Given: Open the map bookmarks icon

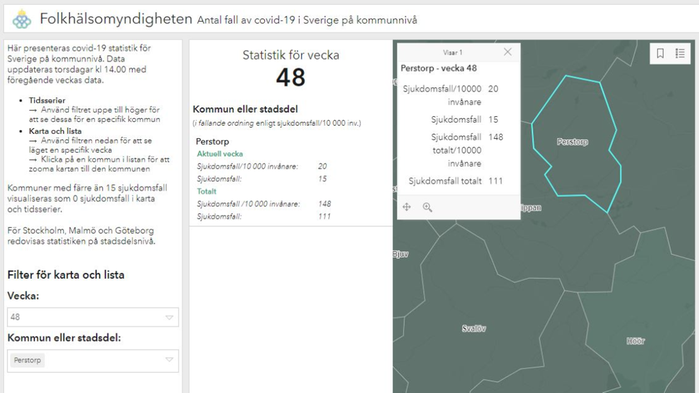Looking at the screenshot, I should pos(660,53).
